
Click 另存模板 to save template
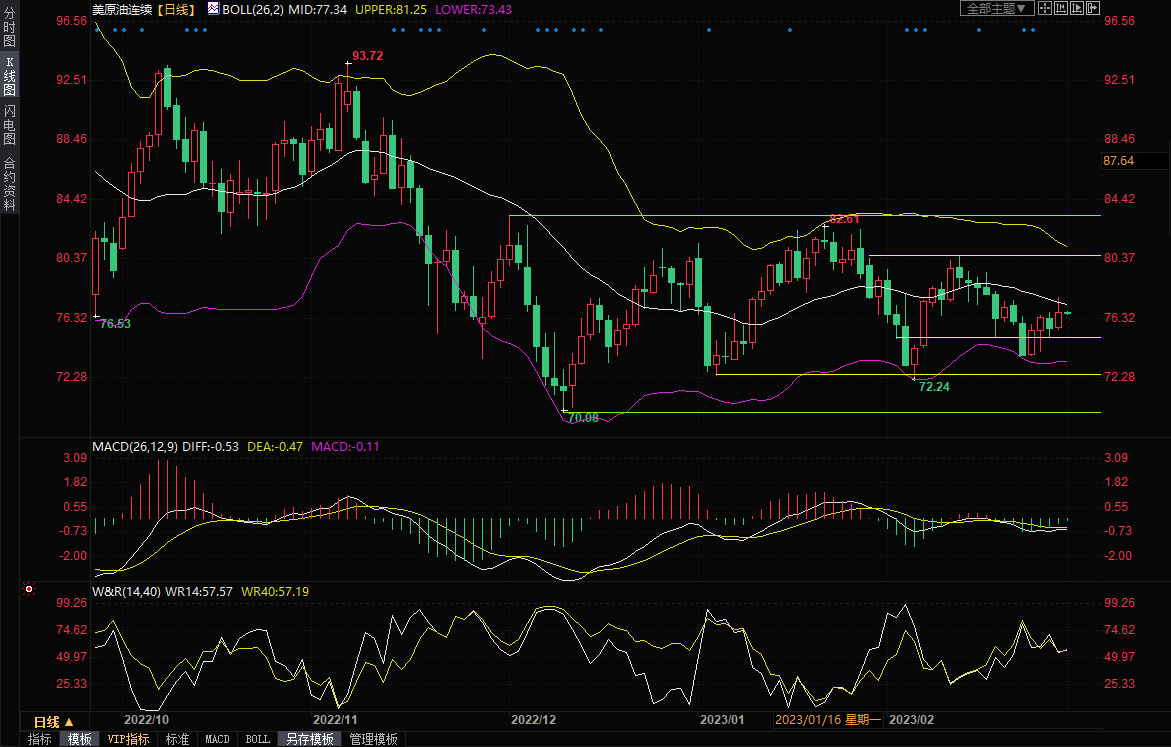tap(309, 739)
